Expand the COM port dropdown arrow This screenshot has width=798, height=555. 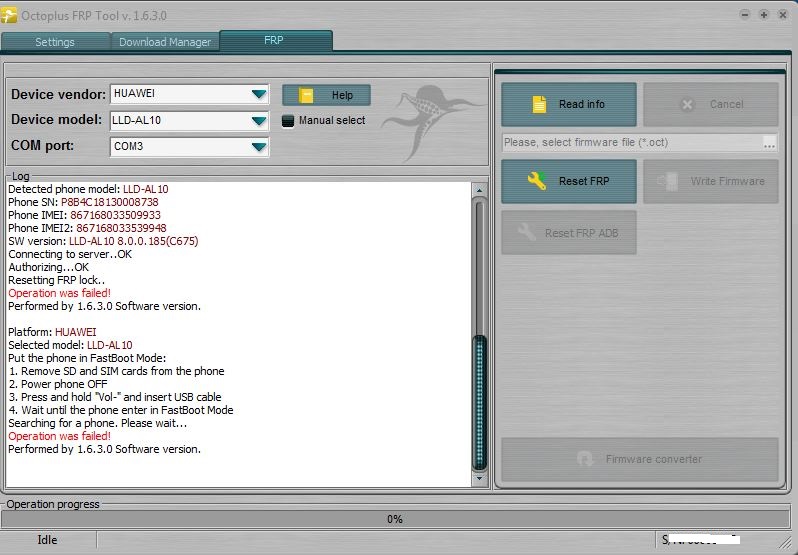click(x=259, y=147)
